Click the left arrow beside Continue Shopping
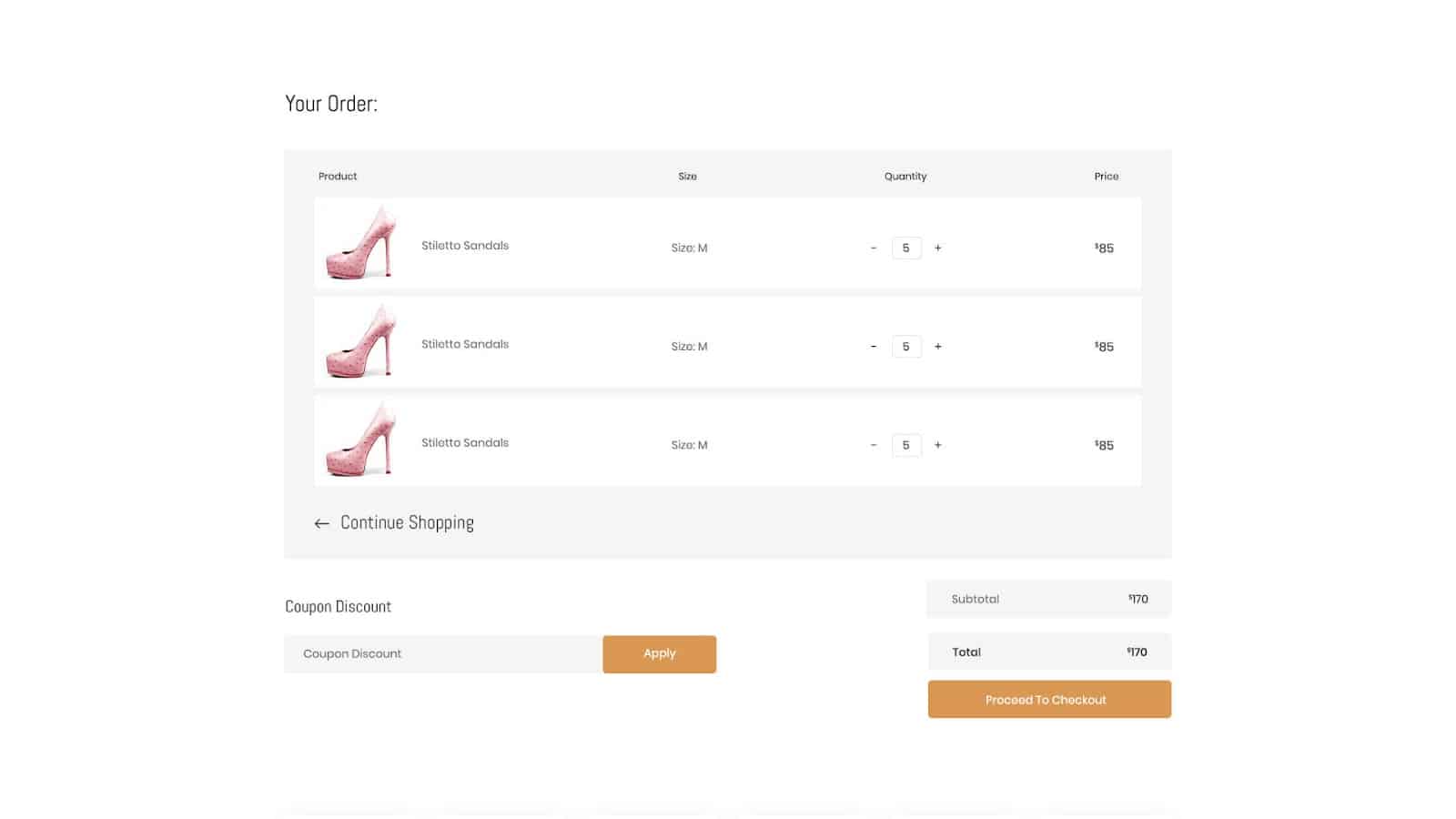Image resolution: width=1456 pixels, height=819 pixels. [x=321, y=523]
